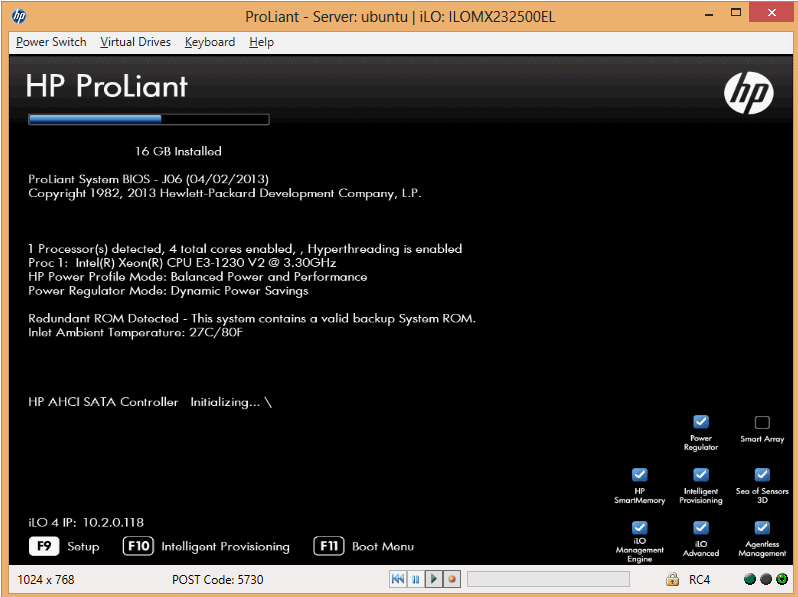Open the Virtual Drives menu
Image resolution: width=798 pixels, height=597 pixels.
135,42
